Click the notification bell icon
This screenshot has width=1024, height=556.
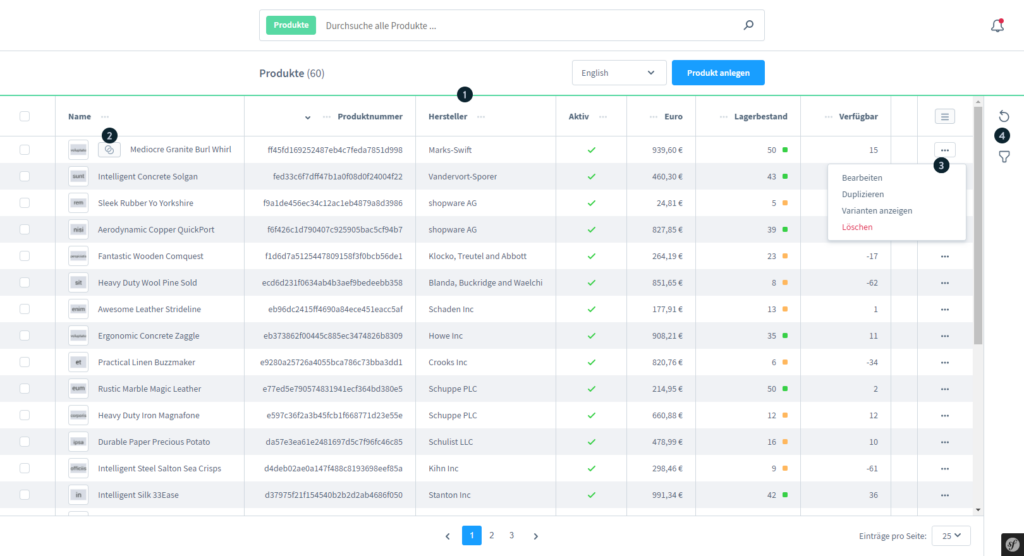click(x=997, y=26)
